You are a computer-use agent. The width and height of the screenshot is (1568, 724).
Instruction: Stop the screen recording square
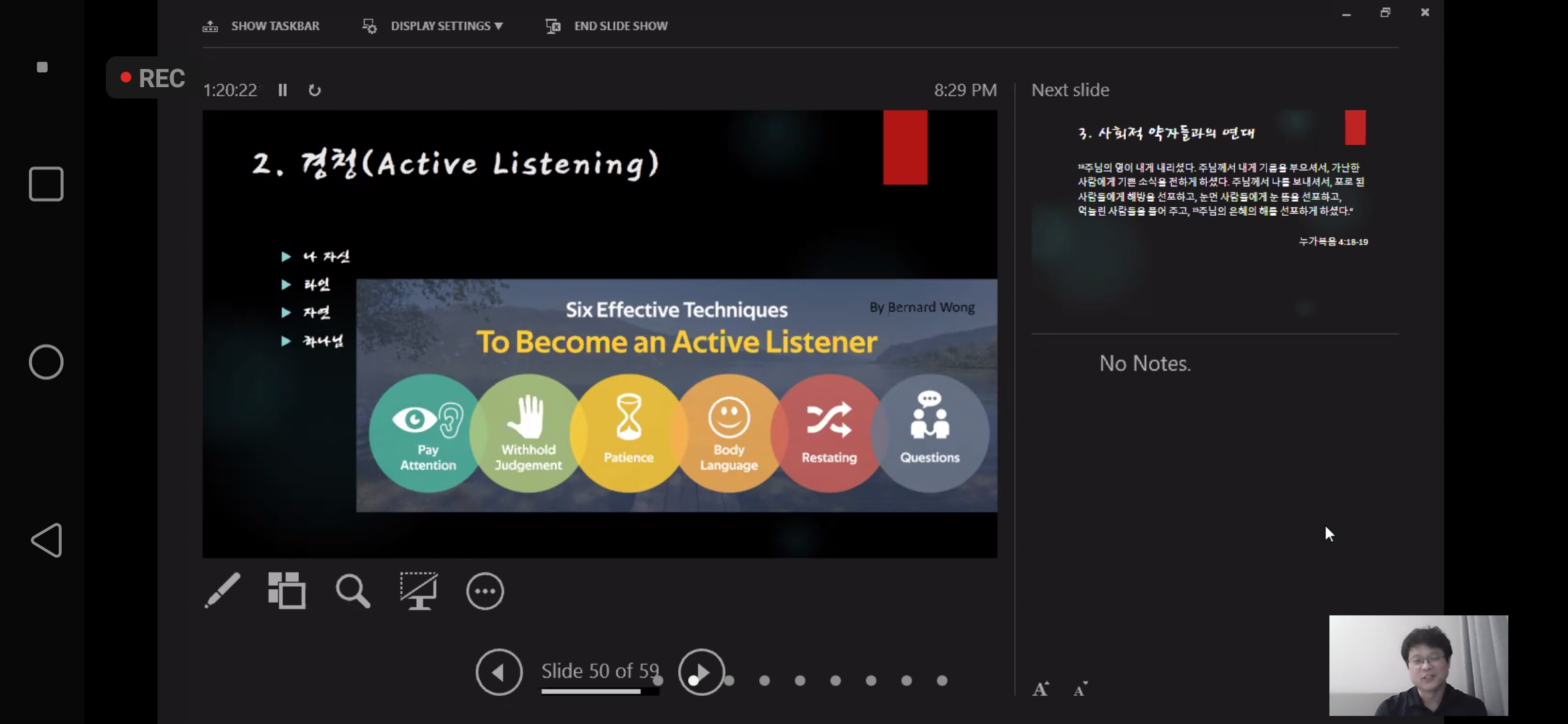point(42,67)
